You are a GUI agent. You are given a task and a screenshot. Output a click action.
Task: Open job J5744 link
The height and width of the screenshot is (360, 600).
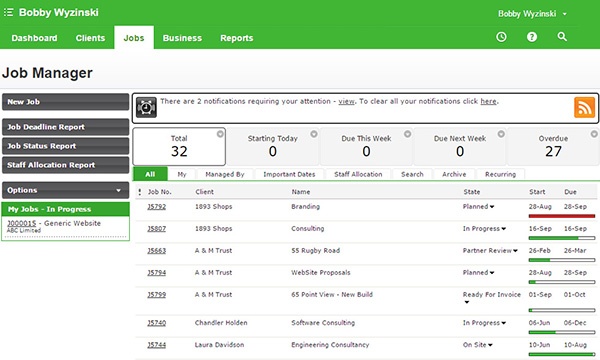(157, 345)
